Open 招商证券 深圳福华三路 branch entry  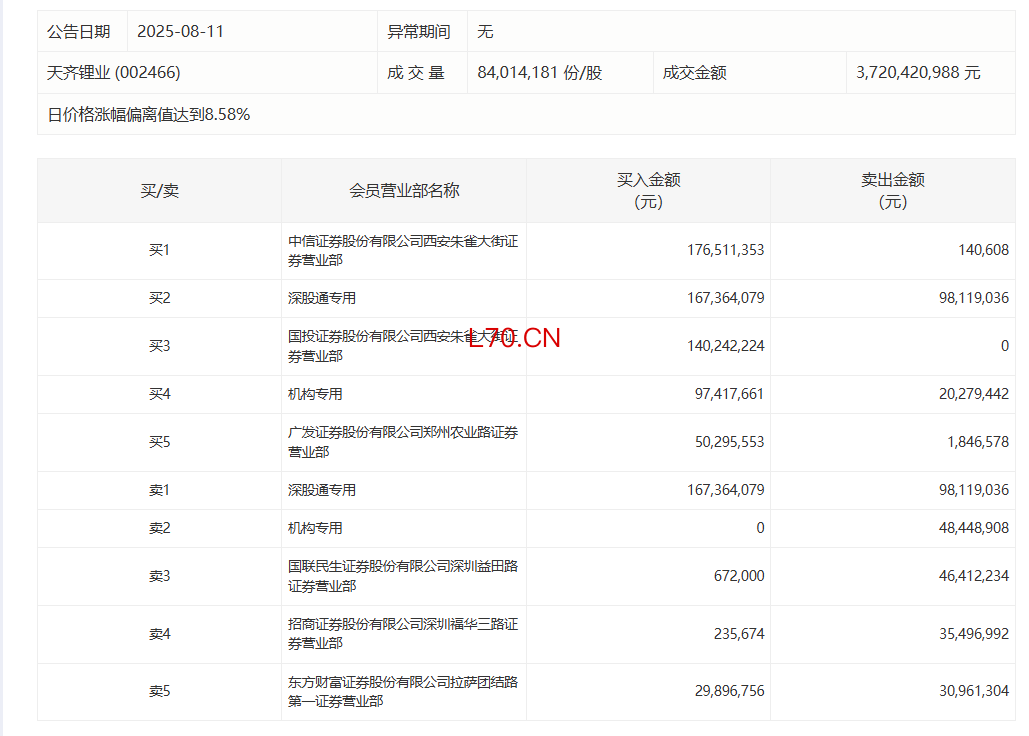[x=403, y=634]
